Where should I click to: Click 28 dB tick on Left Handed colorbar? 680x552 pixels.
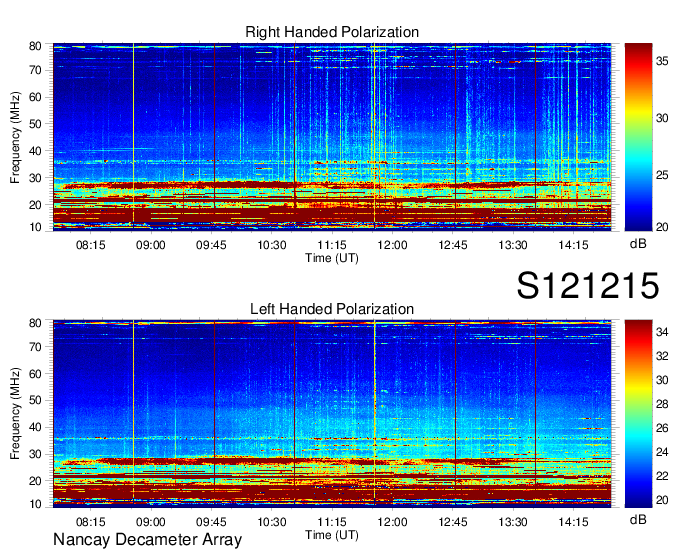tap(662, 405)
